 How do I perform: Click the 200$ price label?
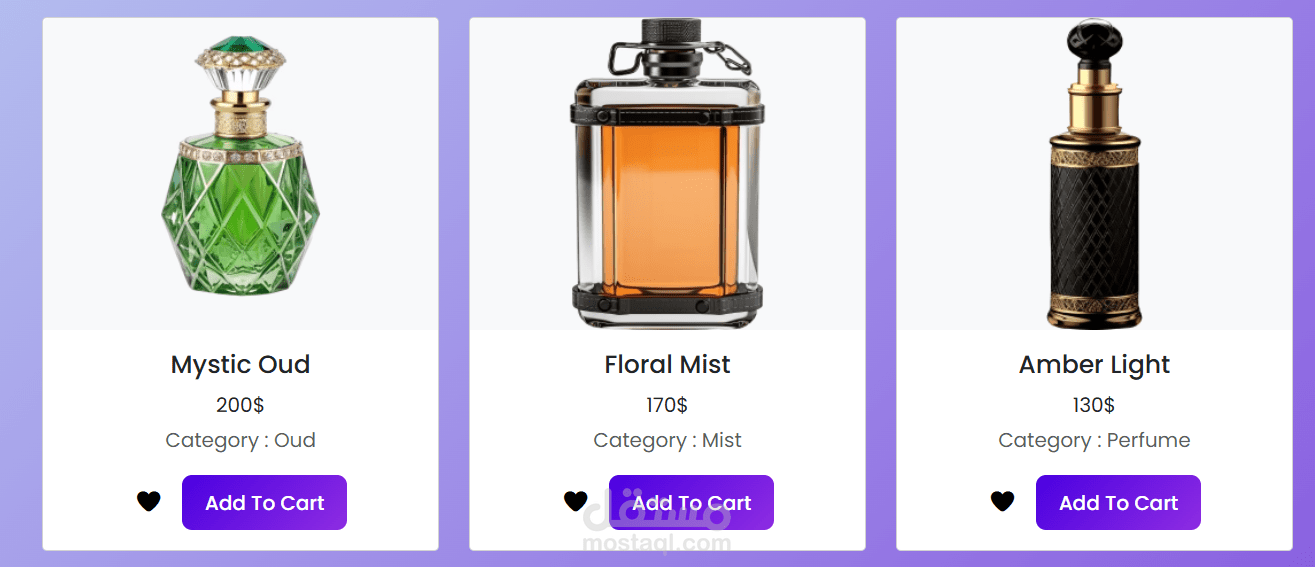point(240,405)
